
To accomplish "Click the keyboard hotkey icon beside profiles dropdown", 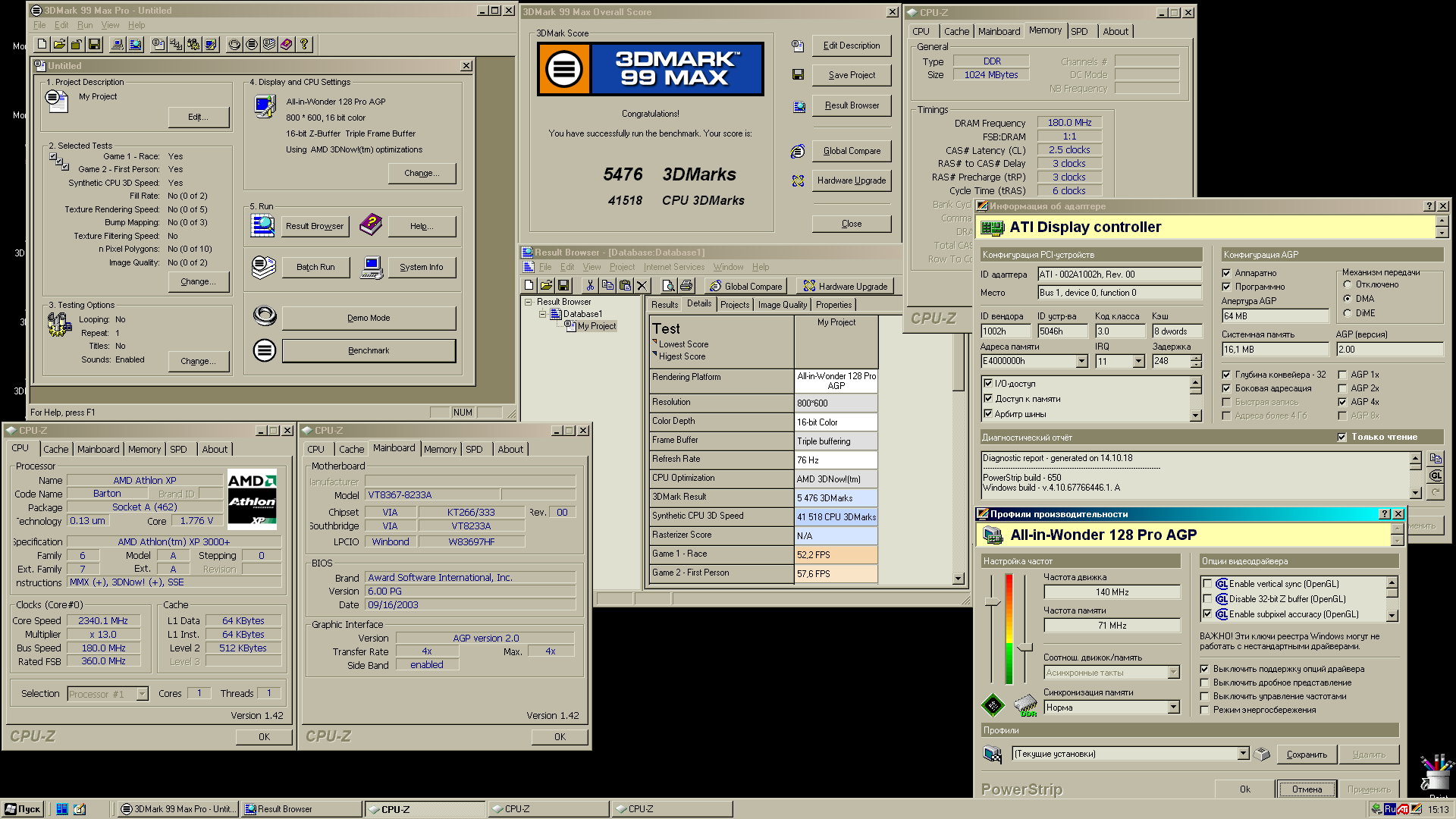I will pyautogui.click(x=1261, y=755).
